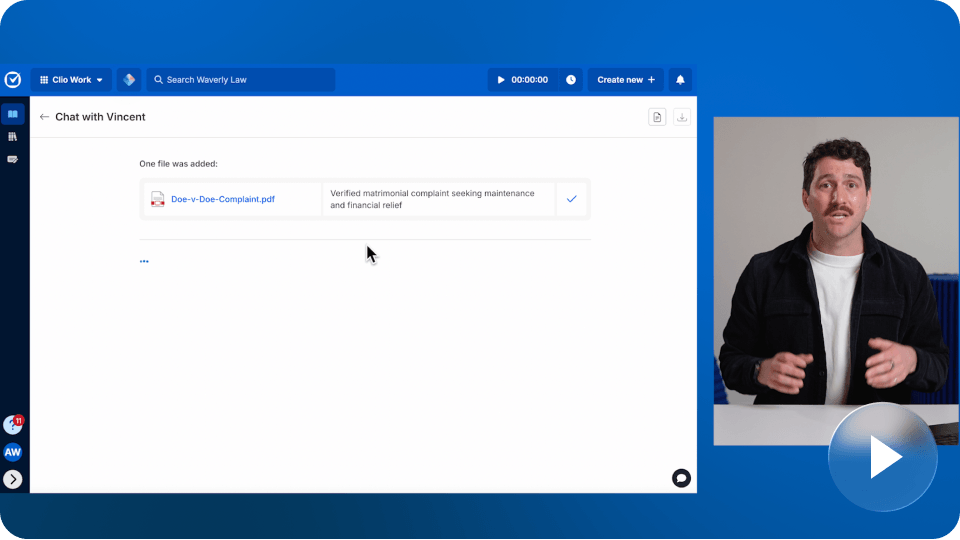Click the Create new button

[626, 80]
